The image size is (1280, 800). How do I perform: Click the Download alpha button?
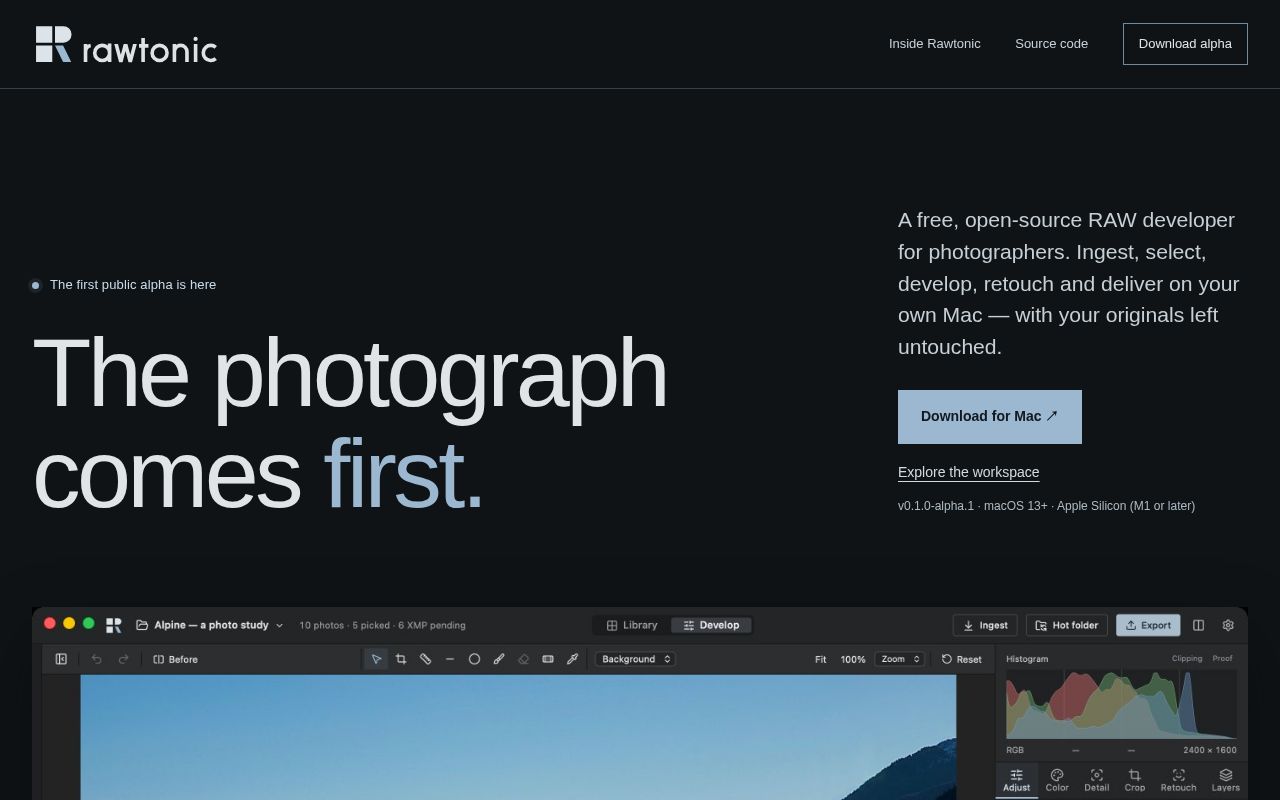tap(1185, 44)
